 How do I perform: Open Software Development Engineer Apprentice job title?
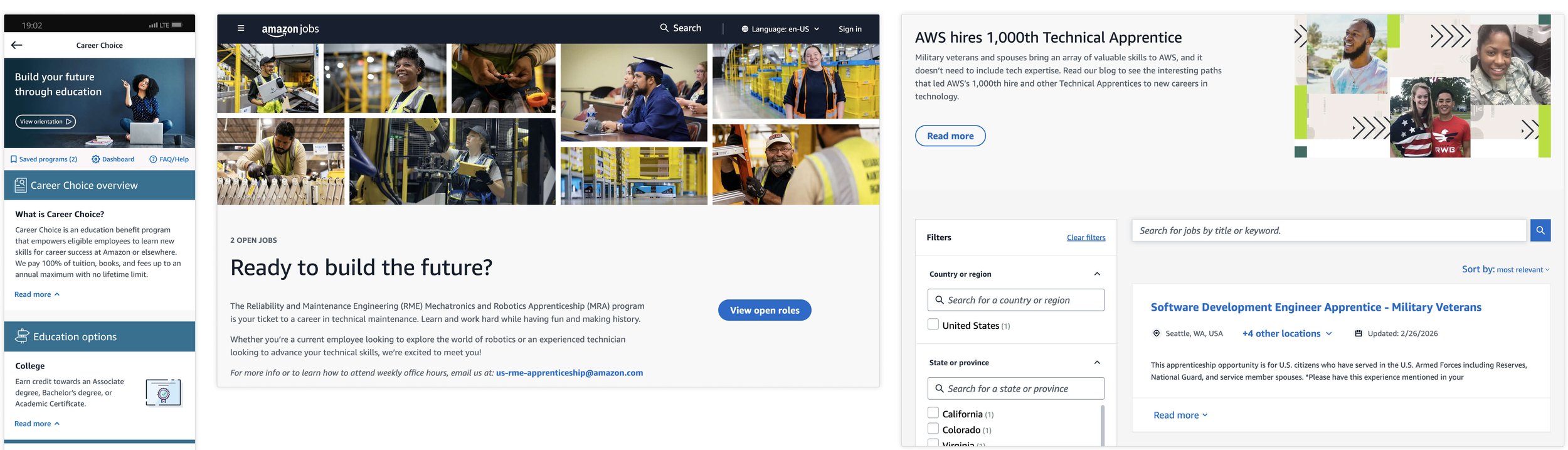(1315, 307)
